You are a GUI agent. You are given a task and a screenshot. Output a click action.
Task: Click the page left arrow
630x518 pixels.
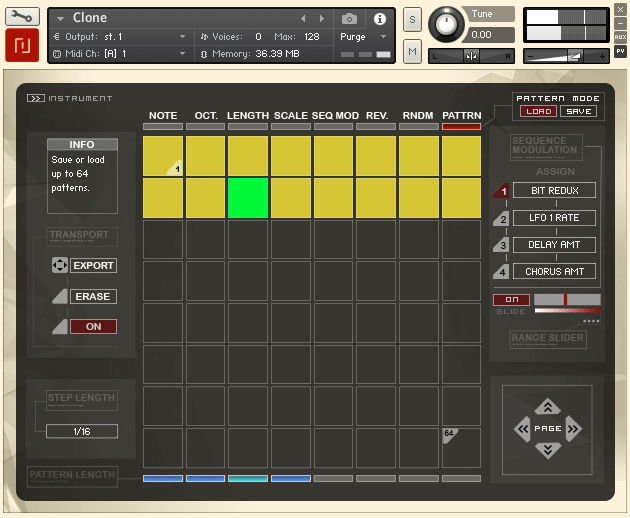(x=522, y=429)
